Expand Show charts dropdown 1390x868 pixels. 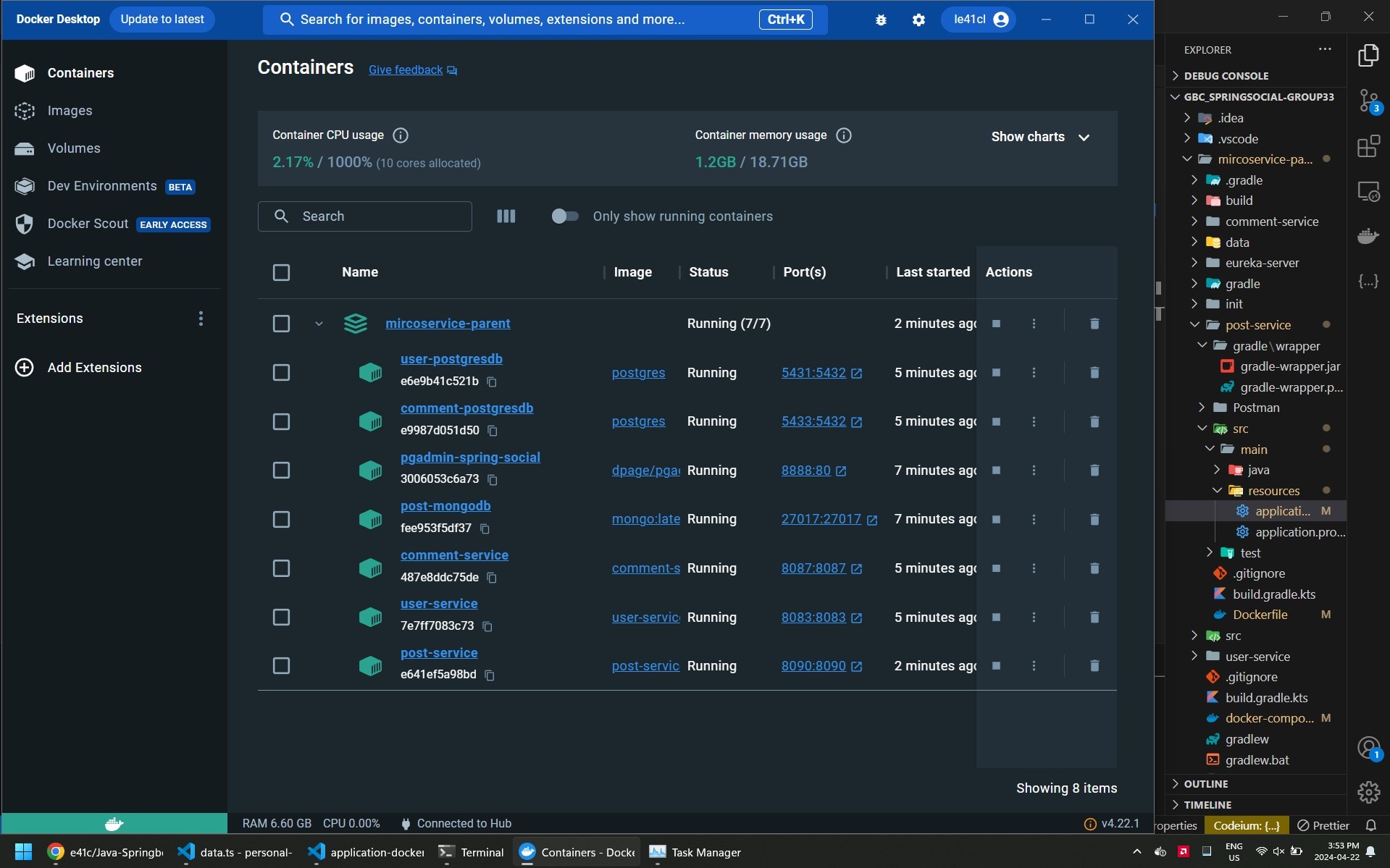(x=1040, y=137)
